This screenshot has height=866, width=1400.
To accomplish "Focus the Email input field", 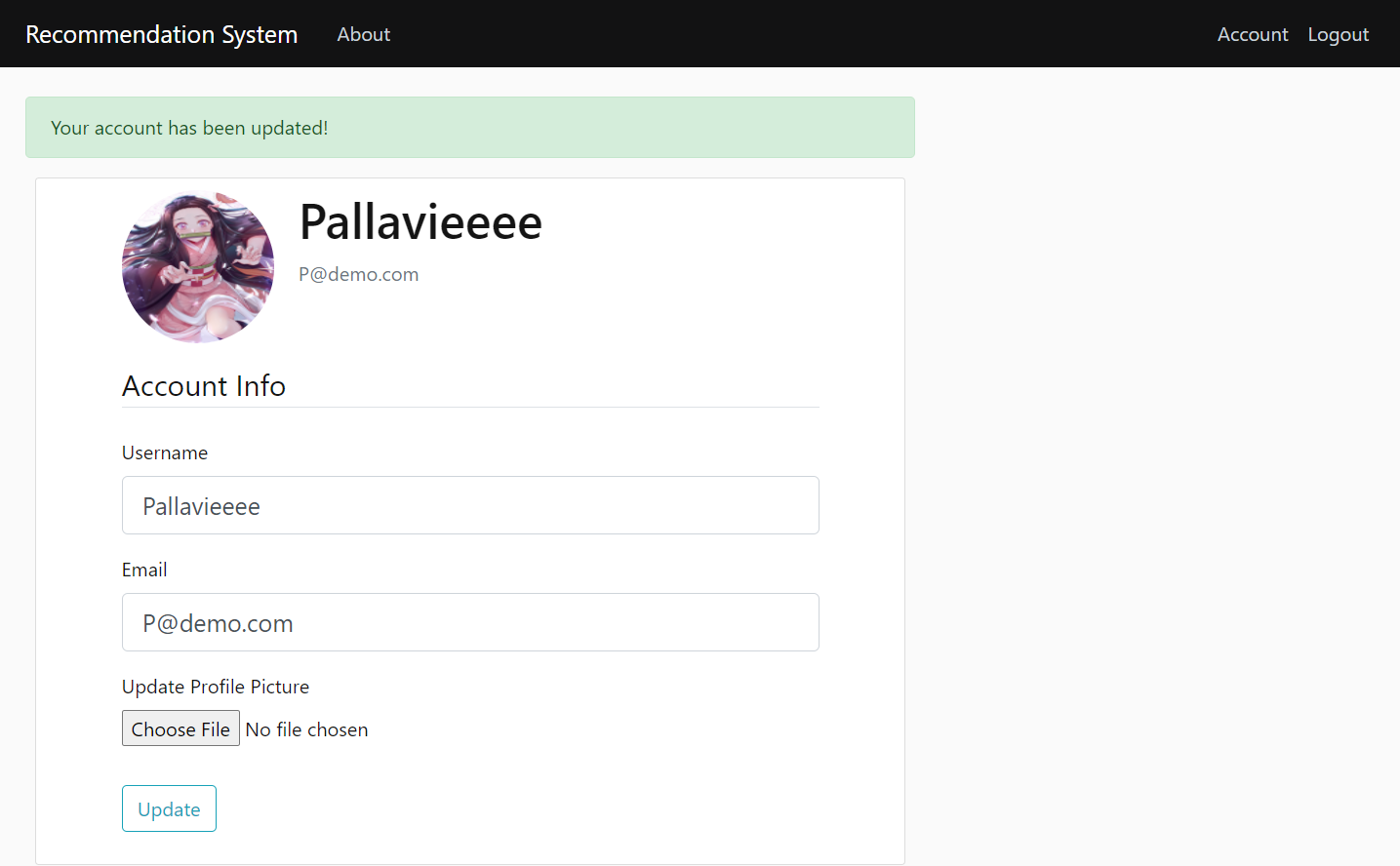I will (470, 622).
